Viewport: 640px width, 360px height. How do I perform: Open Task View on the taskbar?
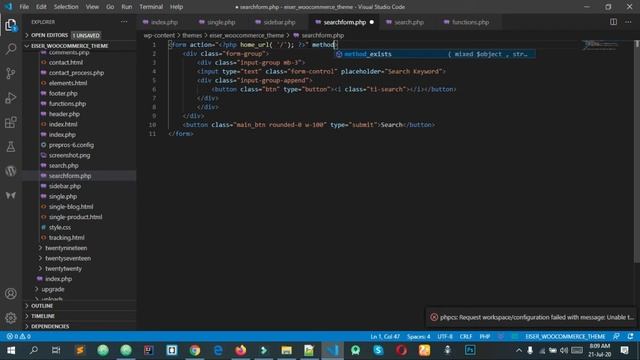[x=56, y=350]
